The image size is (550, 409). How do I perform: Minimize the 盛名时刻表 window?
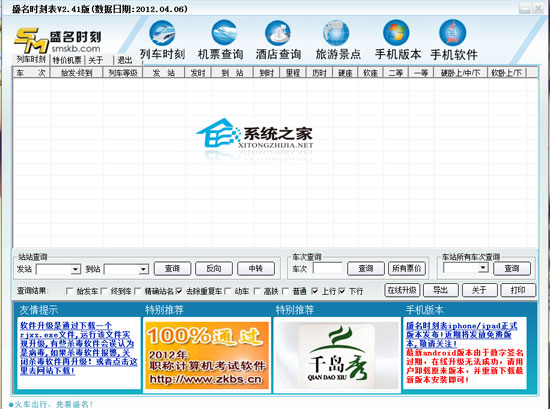point(525,8)
